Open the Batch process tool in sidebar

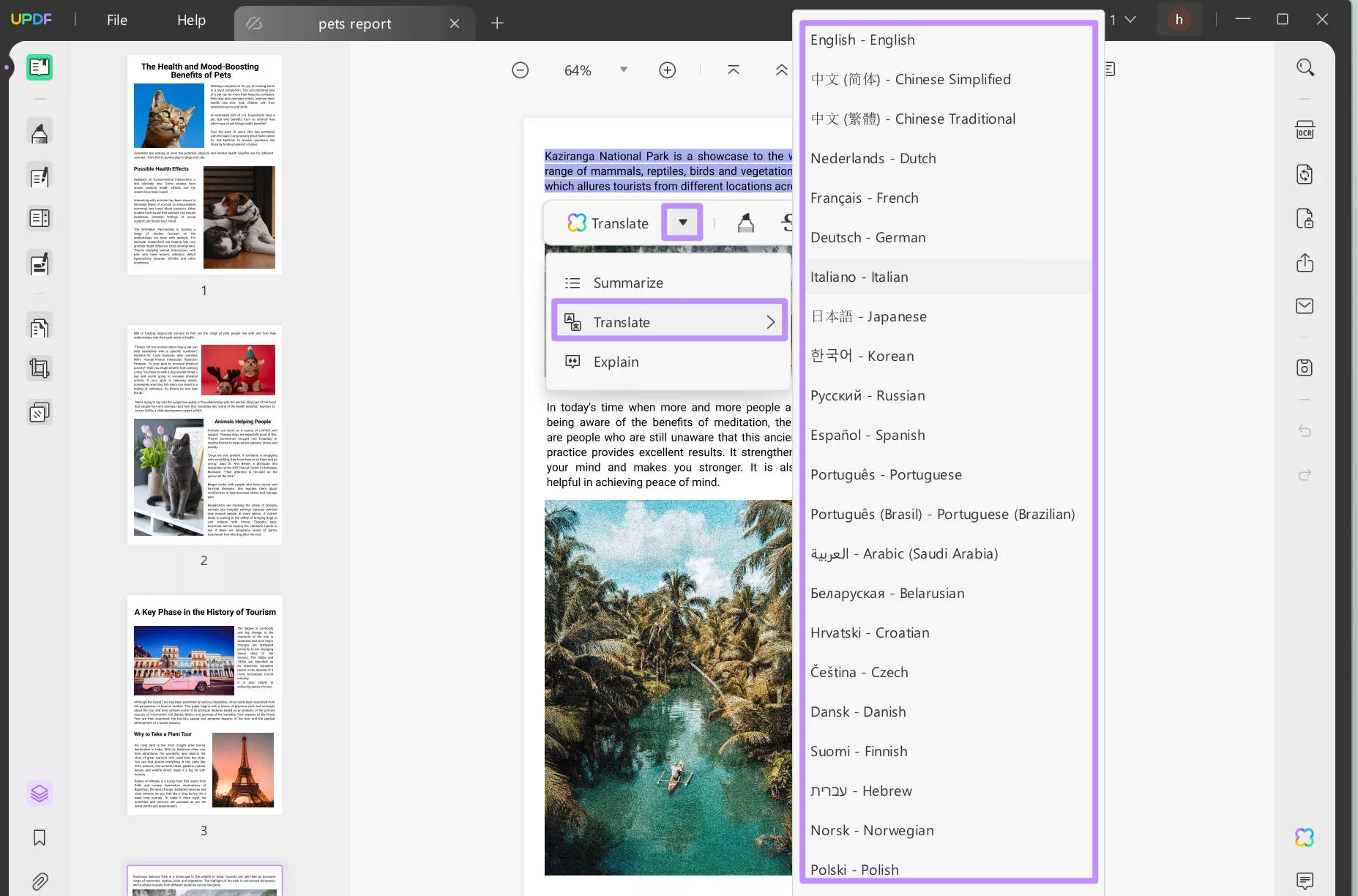40,413
